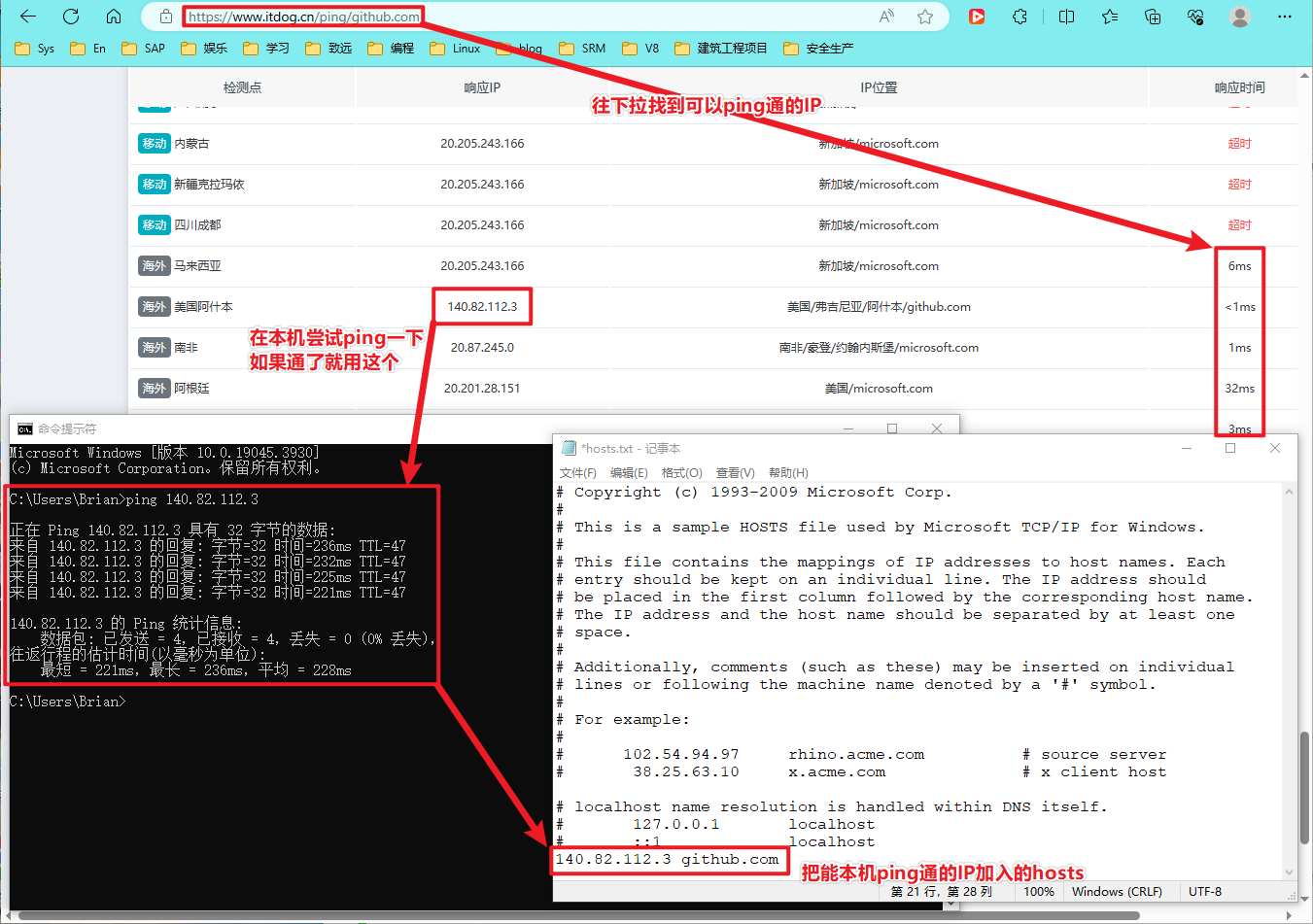Click the 超时 result in the 内蒙古 row
1313x924 pixels.
pos(1239,144)
